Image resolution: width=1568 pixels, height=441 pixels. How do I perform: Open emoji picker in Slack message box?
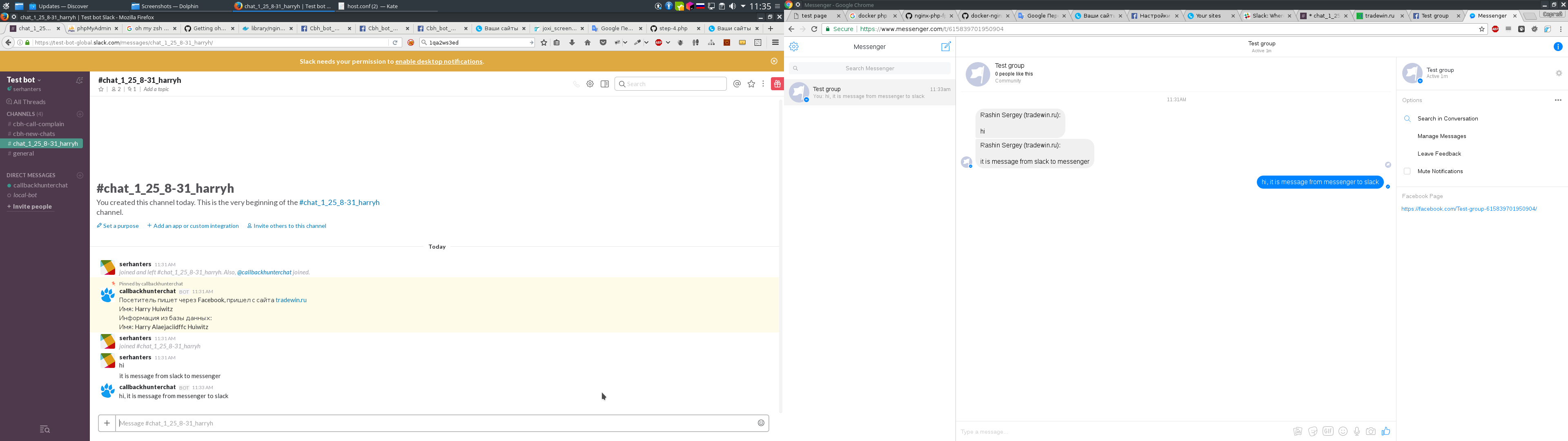761,423
